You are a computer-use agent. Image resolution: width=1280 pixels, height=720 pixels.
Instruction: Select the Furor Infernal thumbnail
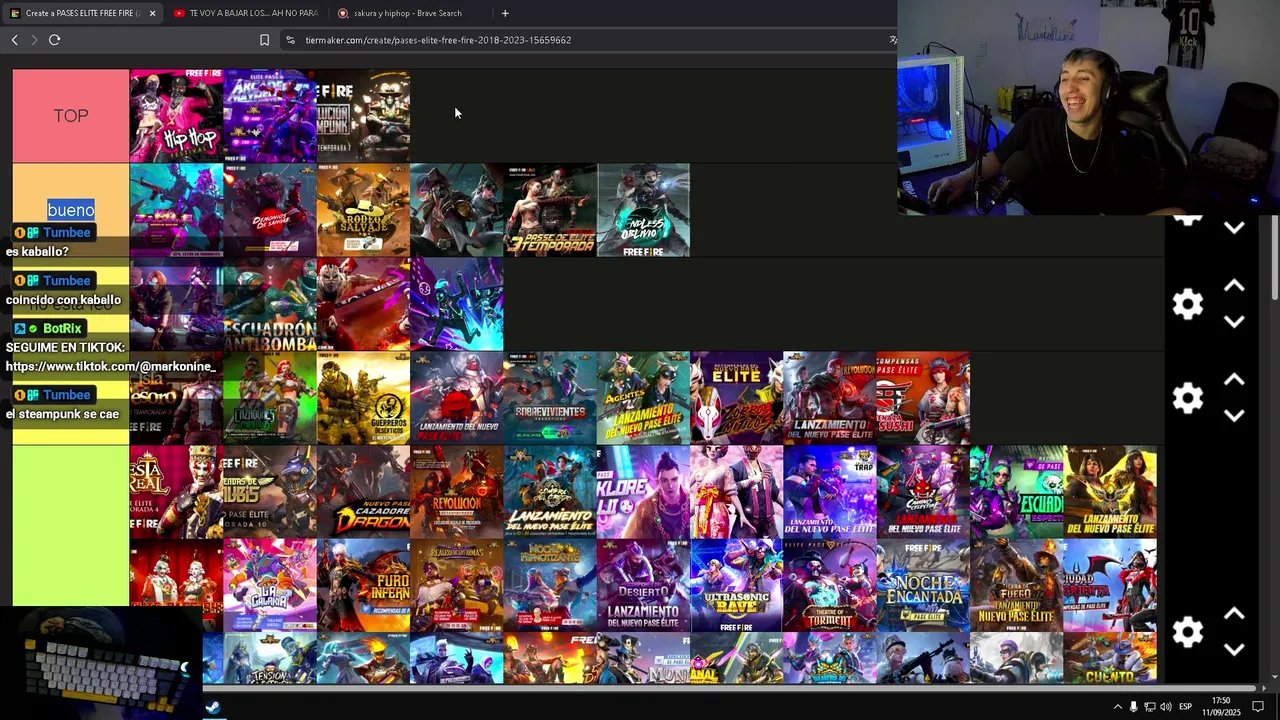pos(363,586)
